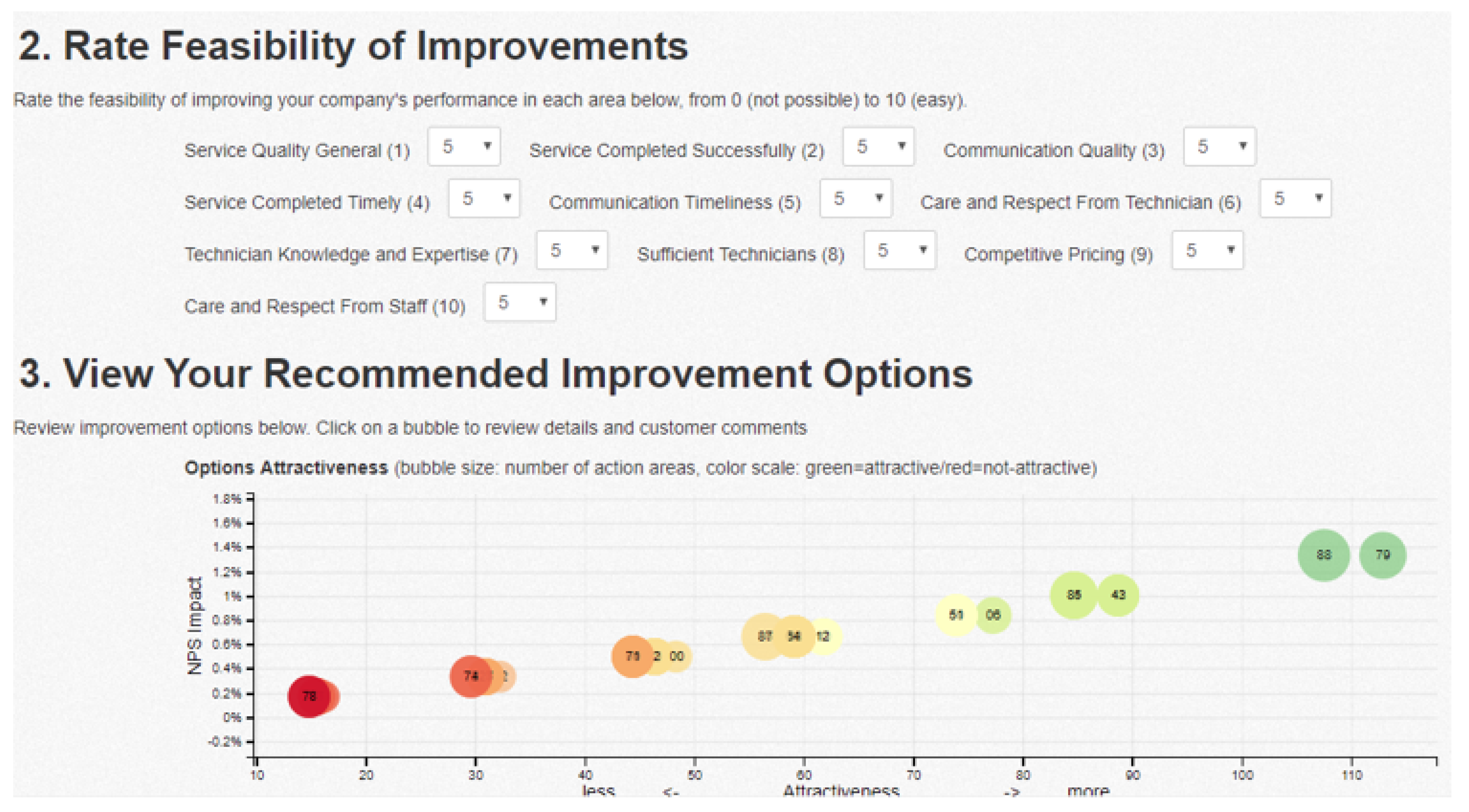Expand the Sufficient Technicians rating dropdown
This screenshot has width=1469, height=812.
click(x=899, y=251)
